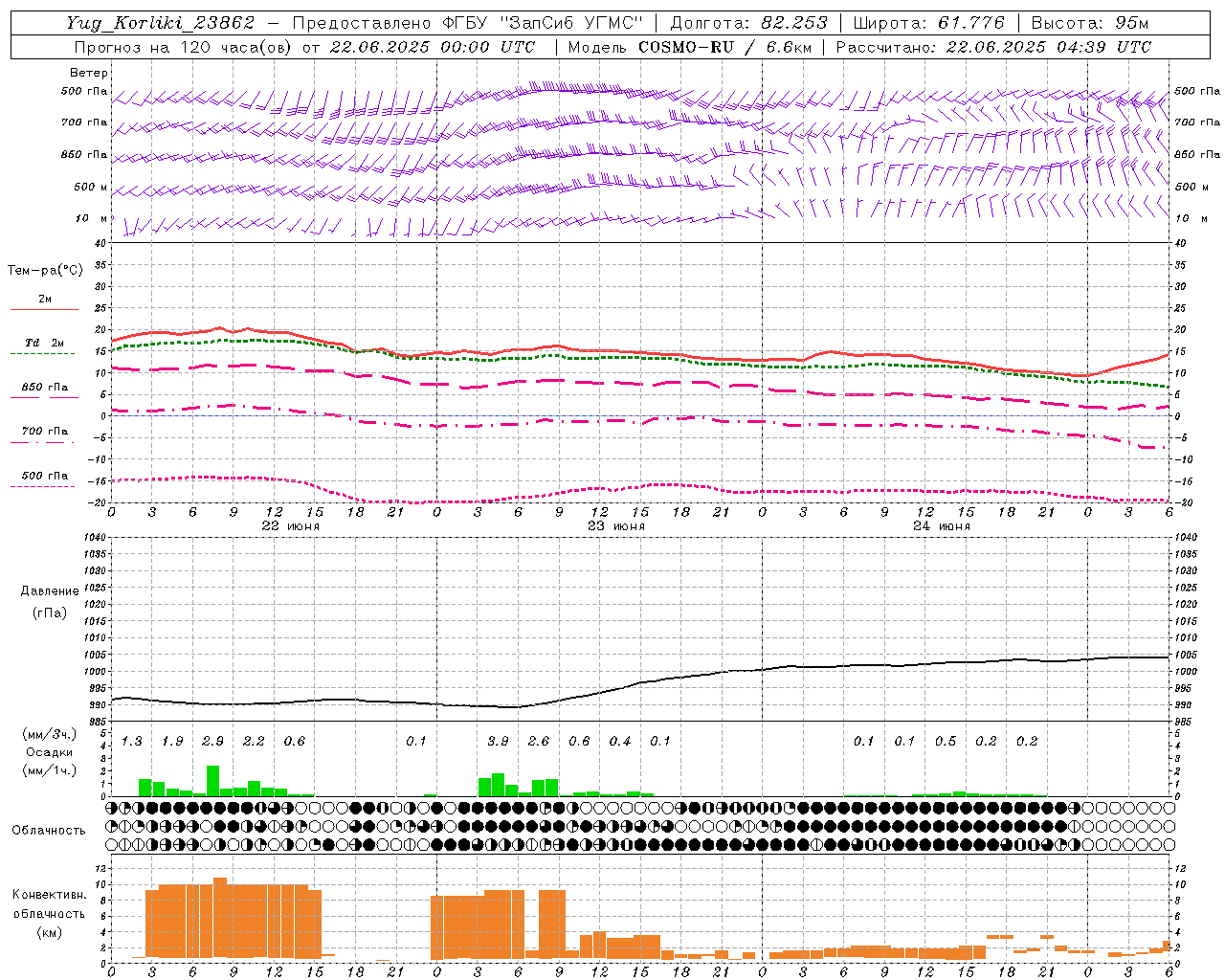Select the 3.9 precipitation total

point(498,741)
